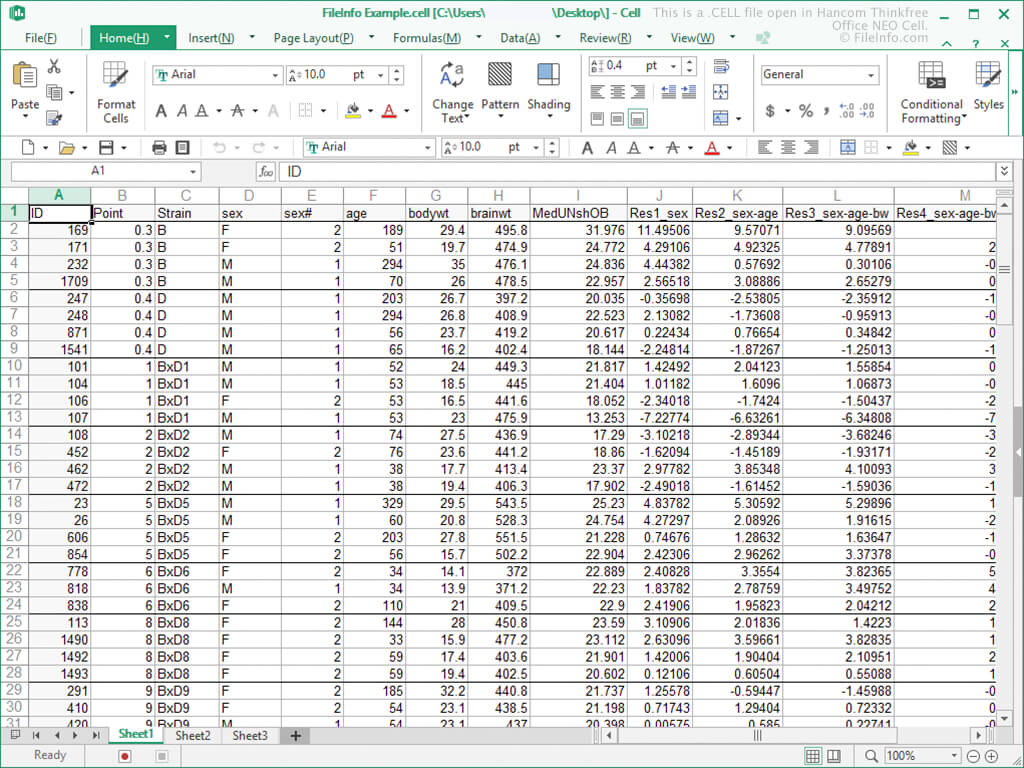Click the wrap text icon in ribbon

coord(721,66)
